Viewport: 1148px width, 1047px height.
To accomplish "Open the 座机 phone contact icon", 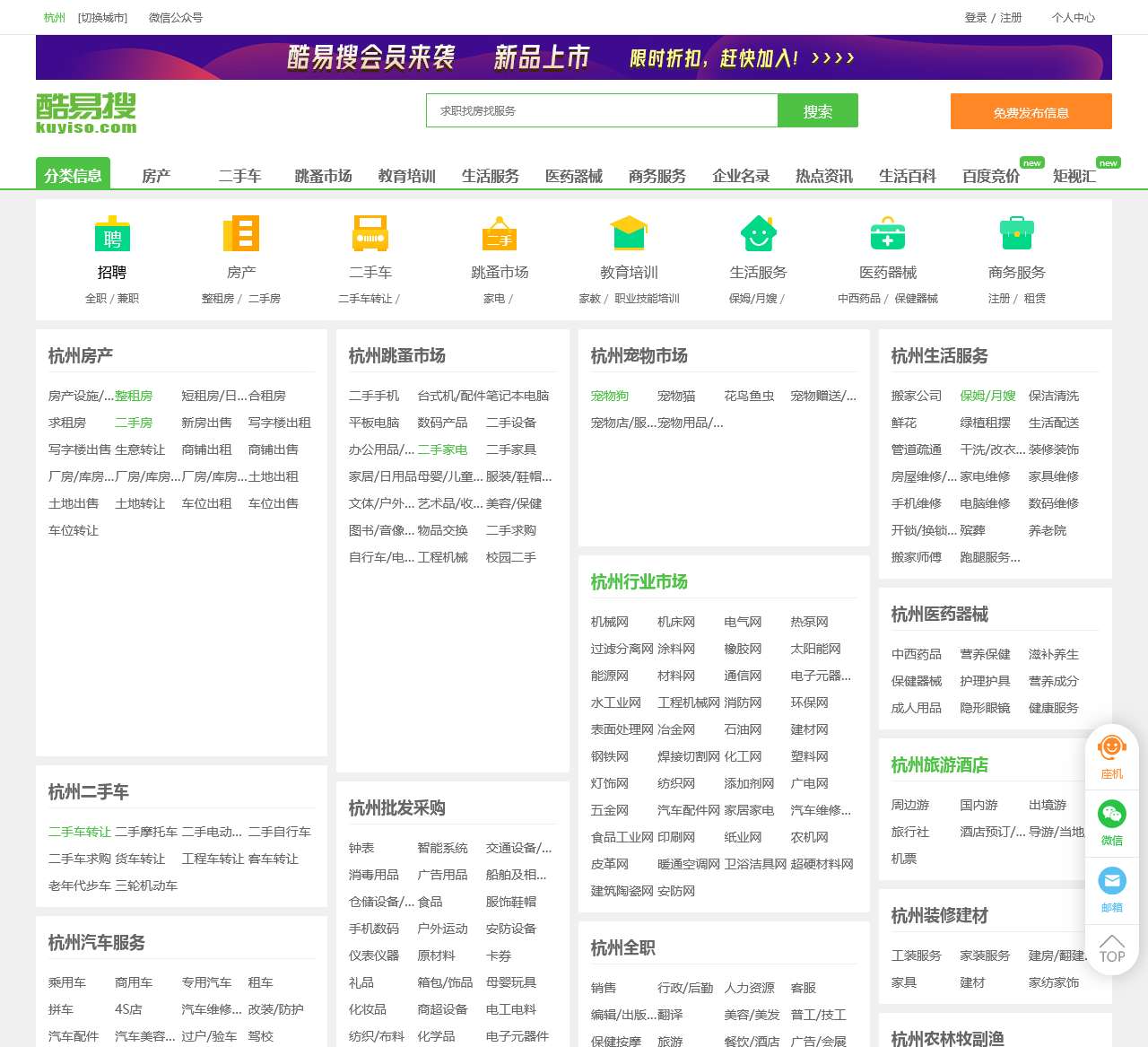I will 1111,750.
